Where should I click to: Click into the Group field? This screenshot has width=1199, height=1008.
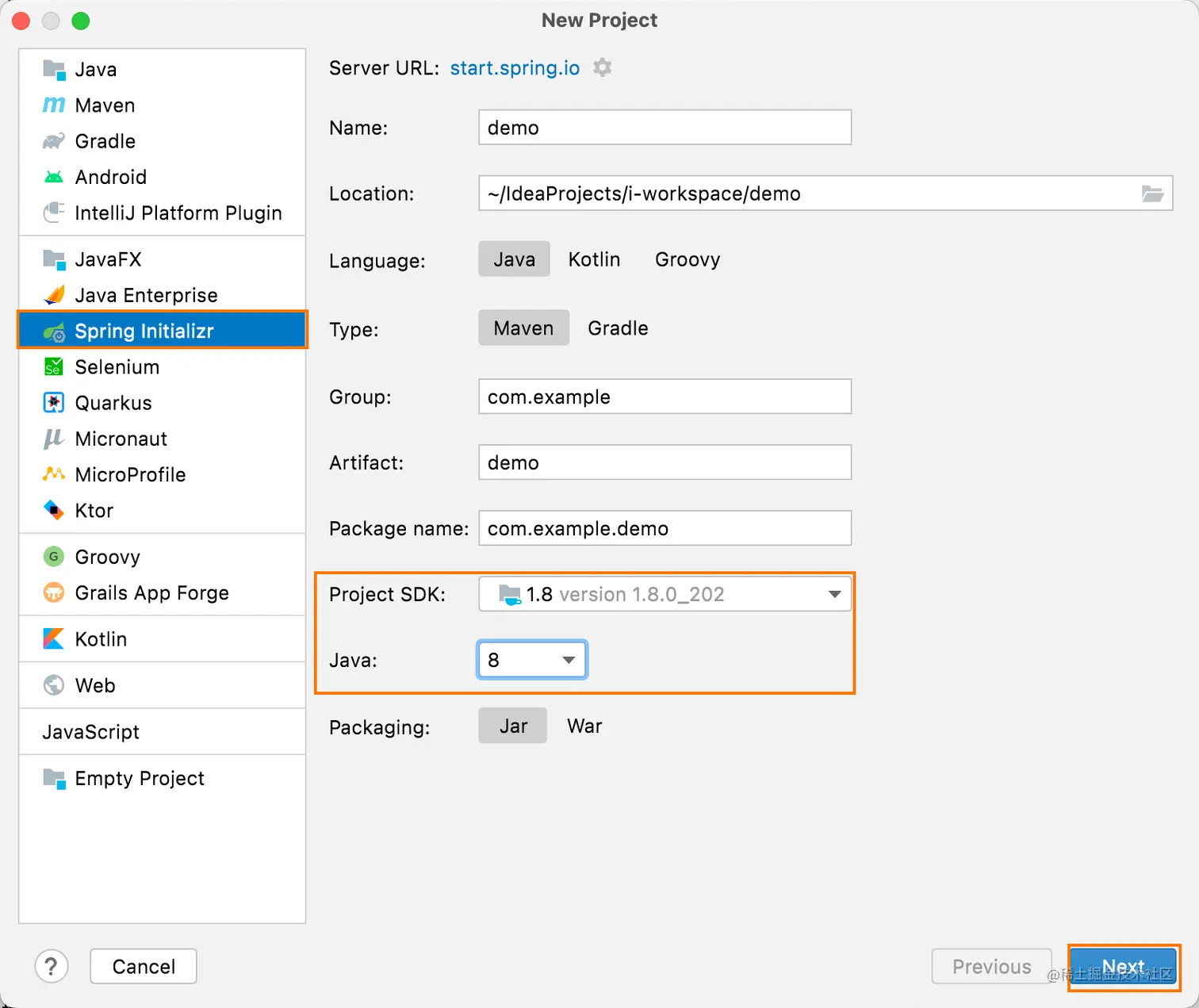(665, 397)
